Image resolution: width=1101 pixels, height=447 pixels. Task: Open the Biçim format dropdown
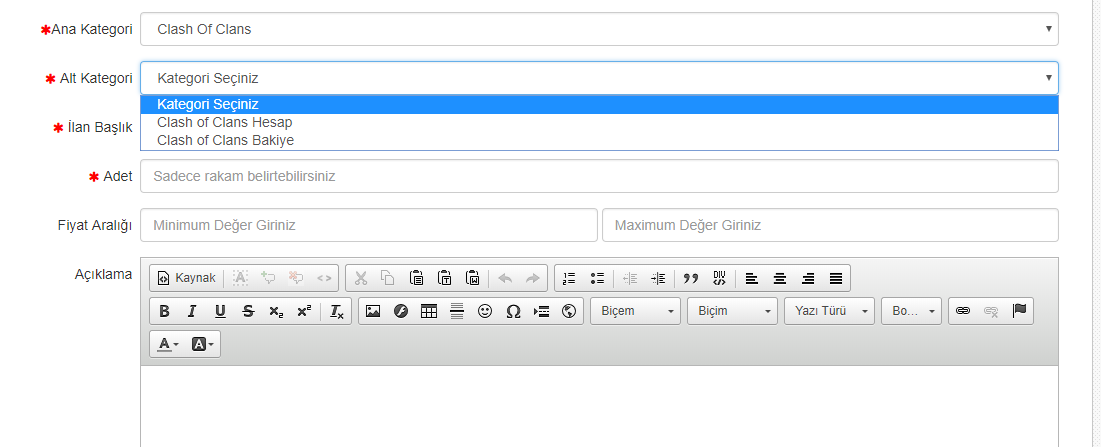click(x=732, y=311)
